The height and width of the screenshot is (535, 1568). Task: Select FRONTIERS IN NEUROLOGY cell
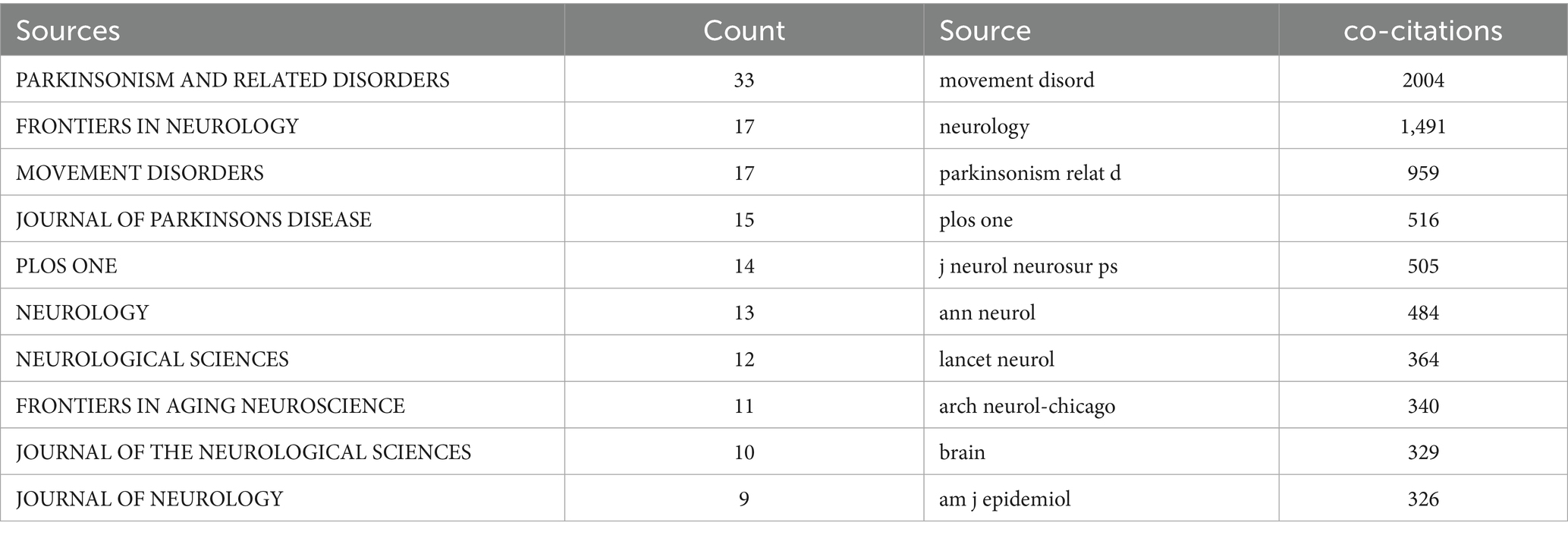click(157, 126)
